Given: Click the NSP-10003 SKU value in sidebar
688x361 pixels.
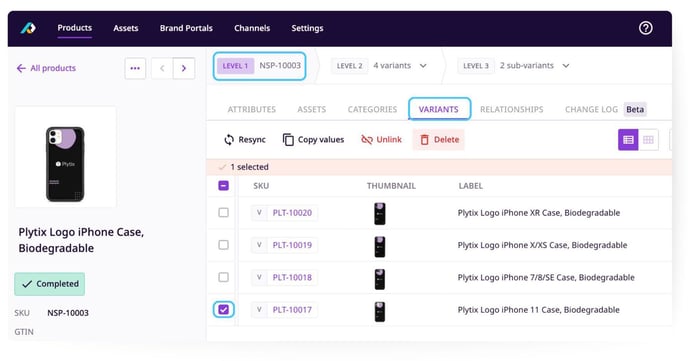Looking at the screenshot, I should [68, 313].
